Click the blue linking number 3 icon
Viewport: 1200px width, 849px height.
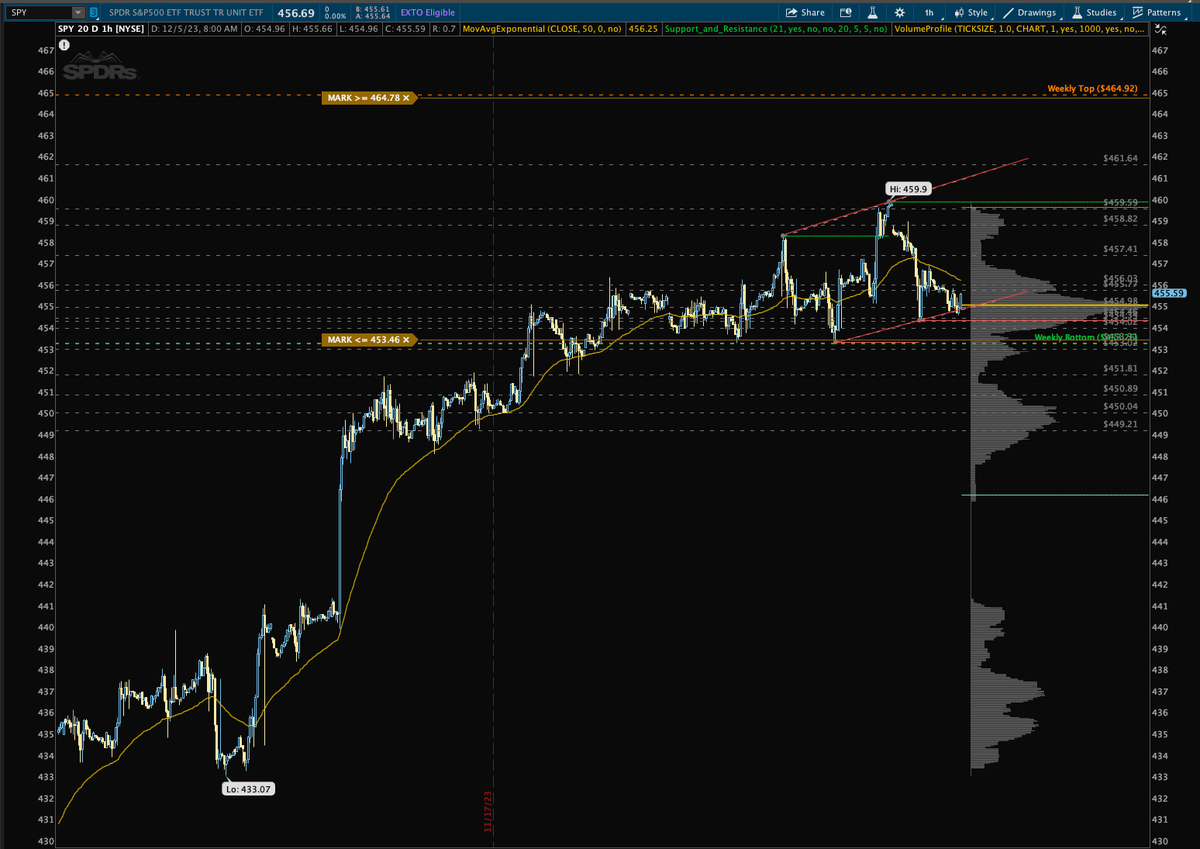tap(93, 13)
